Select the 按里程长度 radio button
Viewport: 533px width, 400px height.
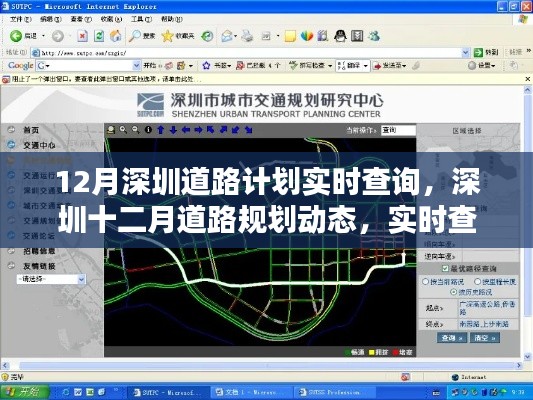click(477, 282)
